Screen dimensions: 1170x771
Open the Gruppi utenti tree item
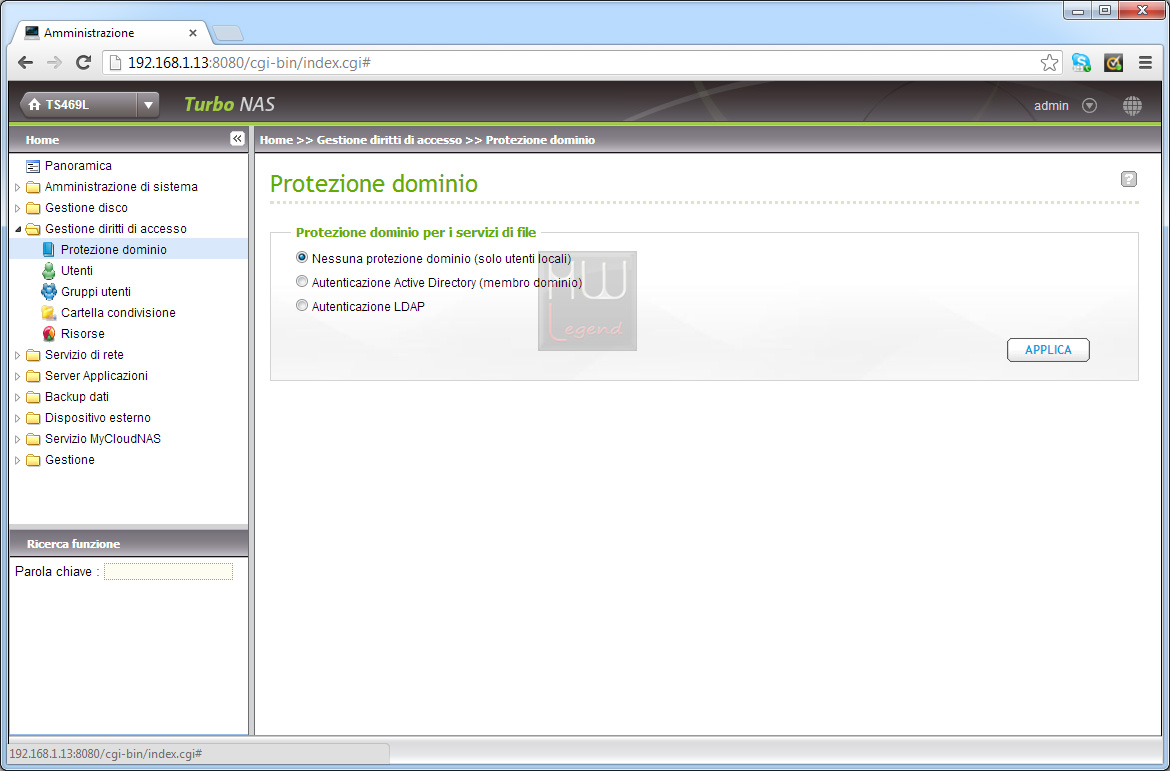click(x=96, y=292)
